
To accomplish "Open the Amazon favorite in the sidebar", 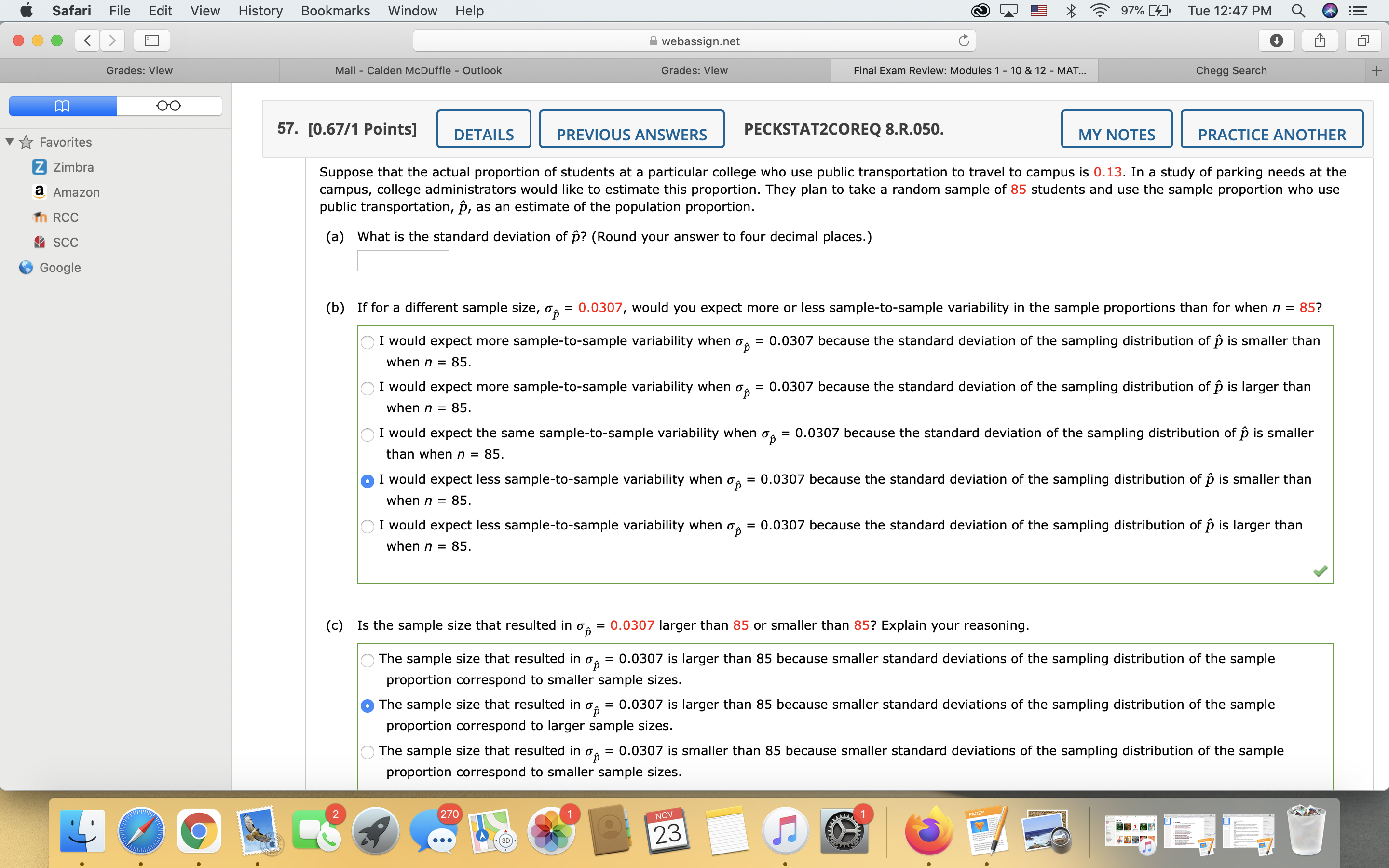I will click(75, 192).
